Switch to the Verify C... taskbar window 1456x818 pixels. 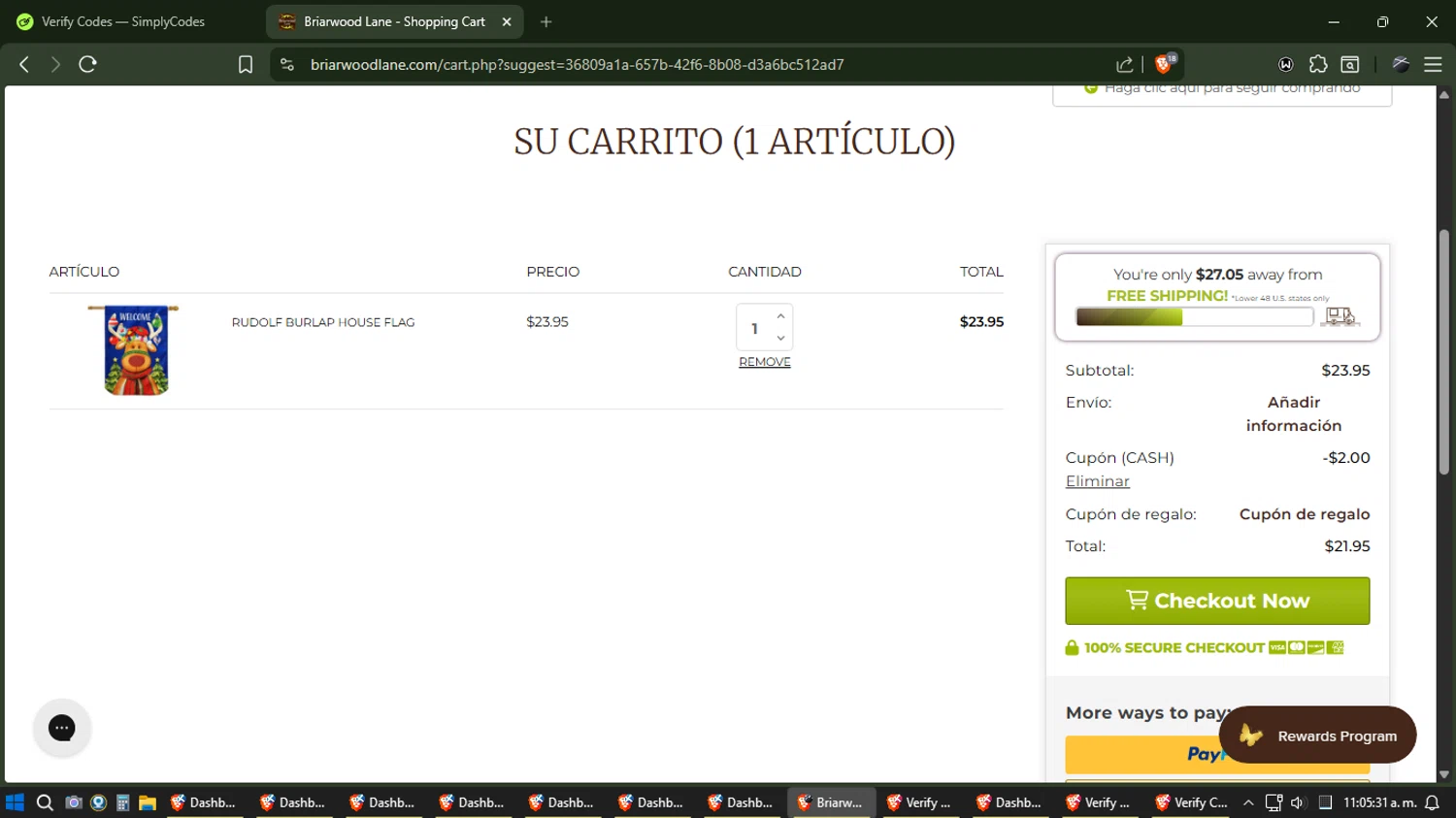click(x=1192, y=802)
